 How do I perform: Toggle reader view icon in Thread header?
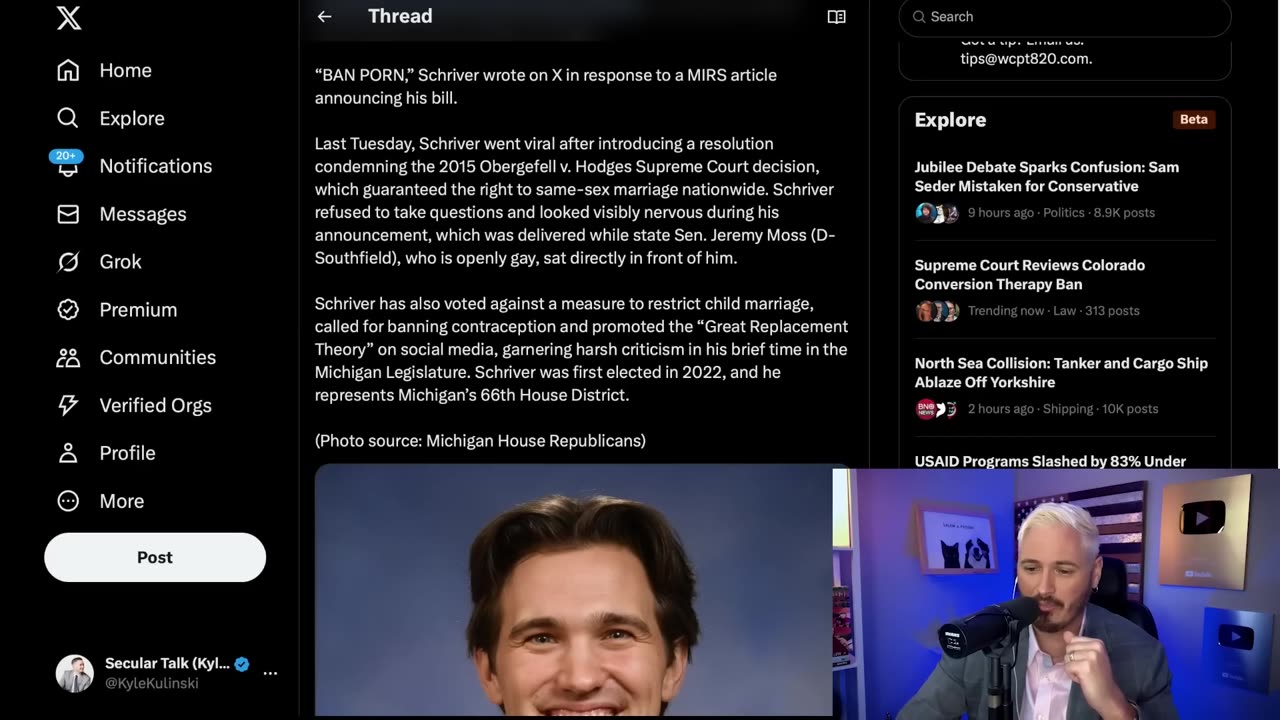(837, 16)
